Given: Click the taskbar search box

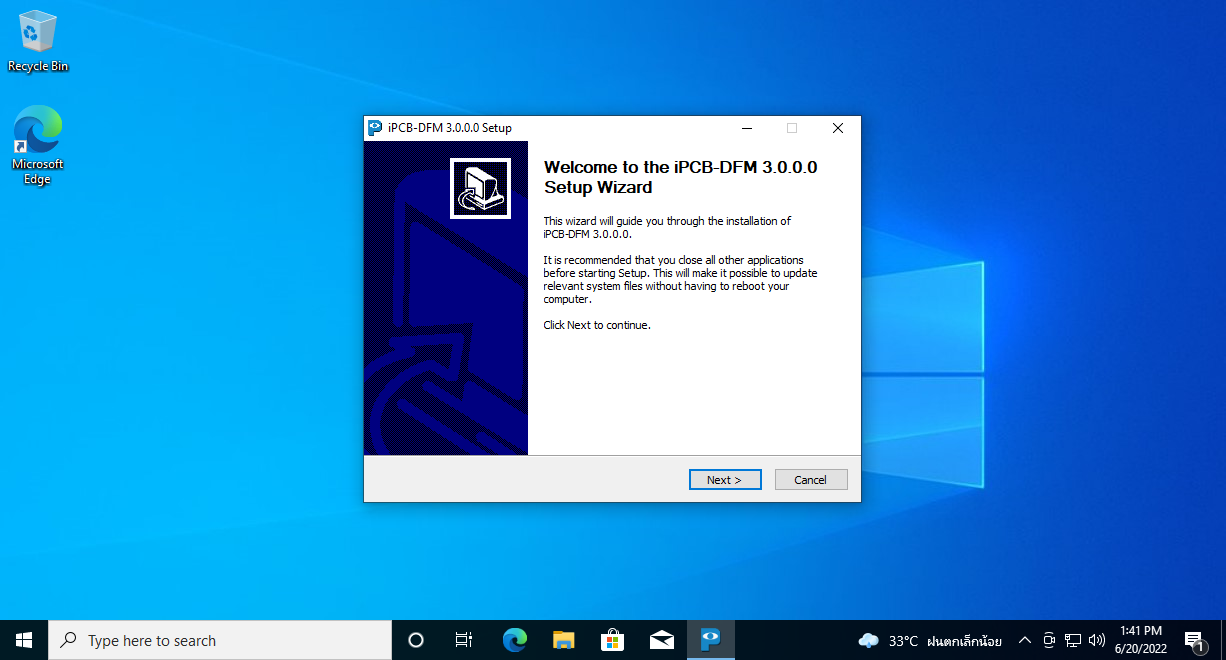Looking at the screenshot, I should tap(220, 640).
